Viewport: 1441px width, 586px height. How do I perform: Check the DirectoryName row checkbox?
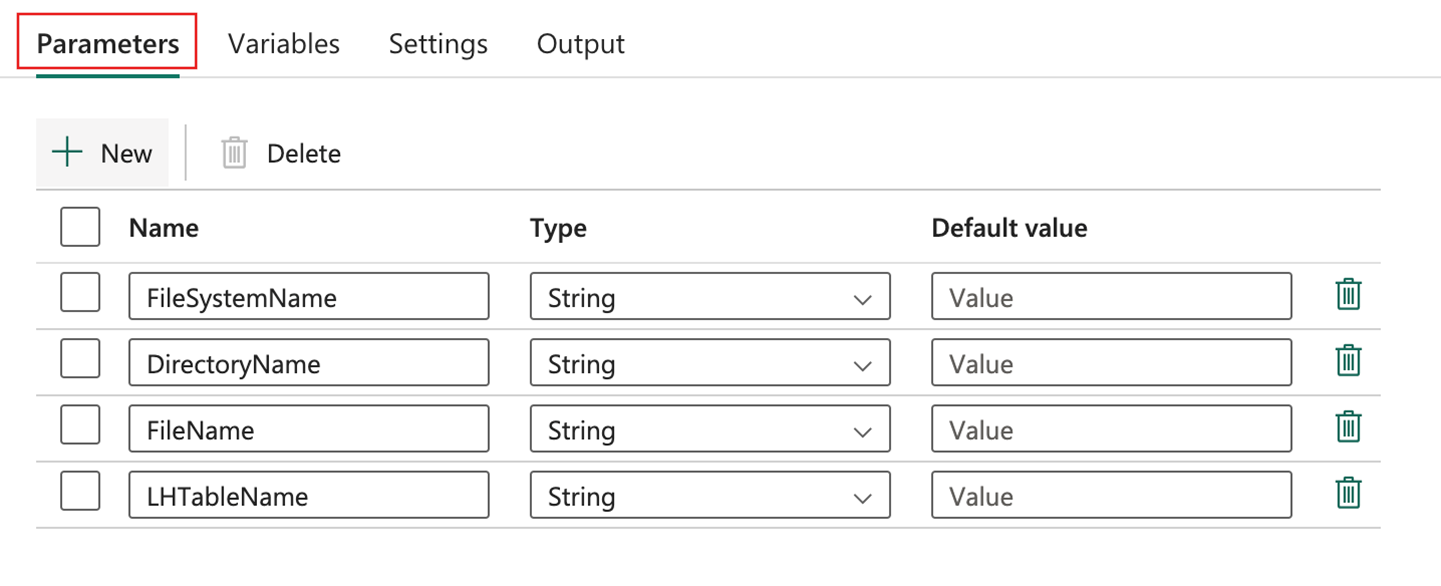point(80,360)
